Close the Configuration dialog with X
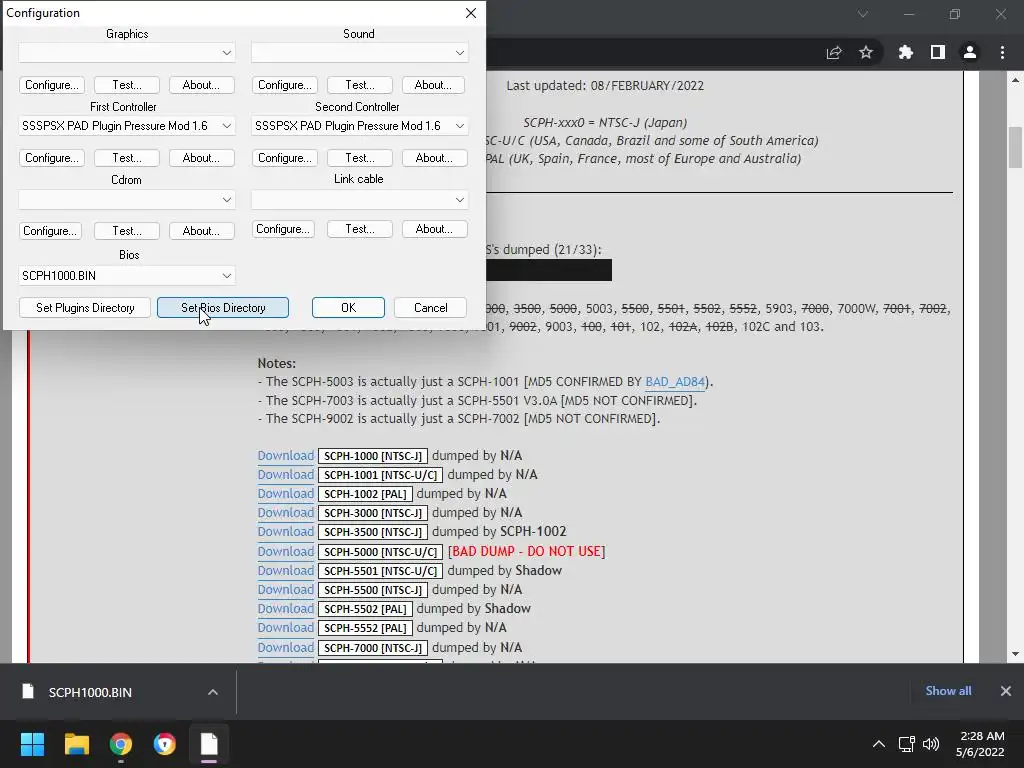 [x=471, y=13]
